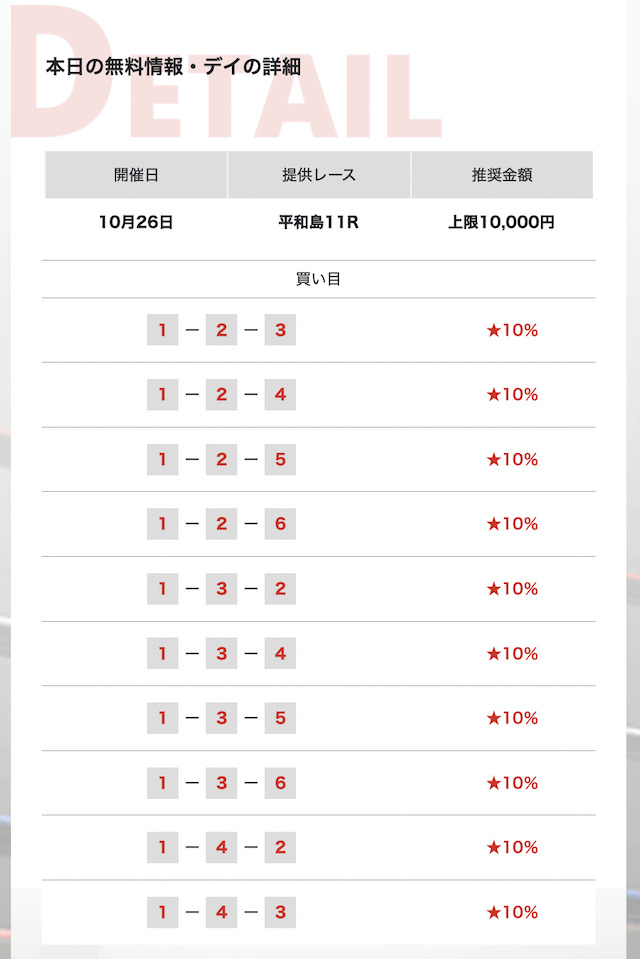Click the star rating in the 1-3-4 row
The height and width of the screenshot is (959, 640).
512,654
